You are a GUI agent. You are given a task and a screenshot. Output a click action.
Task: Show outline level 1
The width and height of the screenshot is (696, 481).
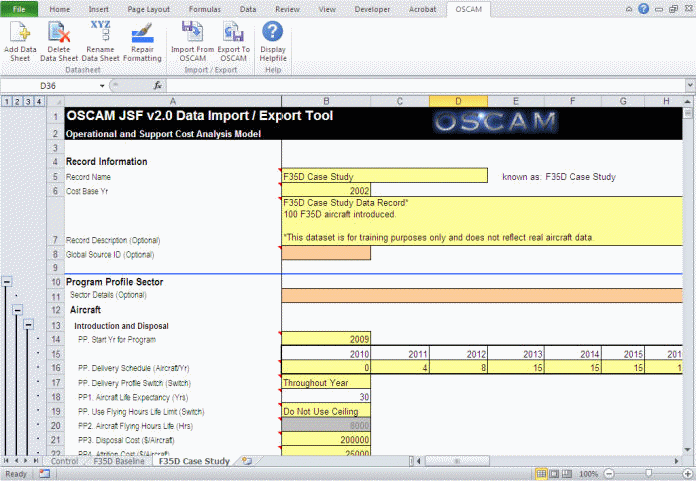[x=6, y=102]
